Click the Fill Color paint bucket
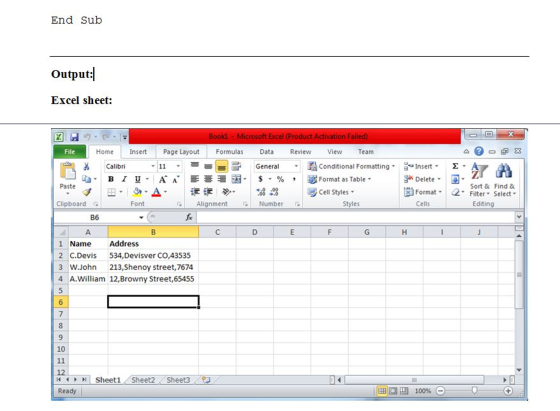Screen dimensions: 560x411 [x=137, y=192]
